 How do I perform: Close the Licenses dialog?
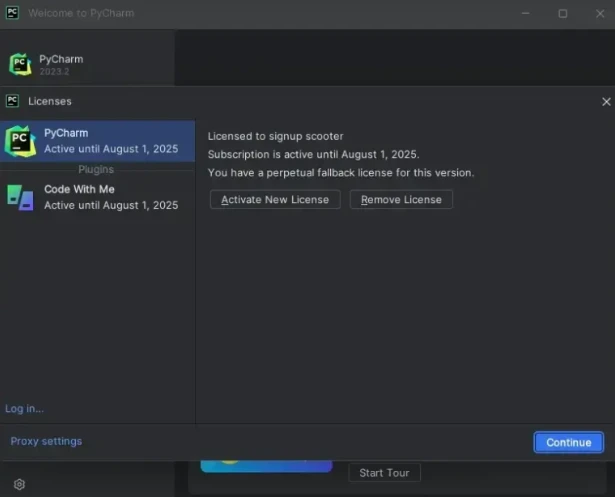(x=606, y=102)
